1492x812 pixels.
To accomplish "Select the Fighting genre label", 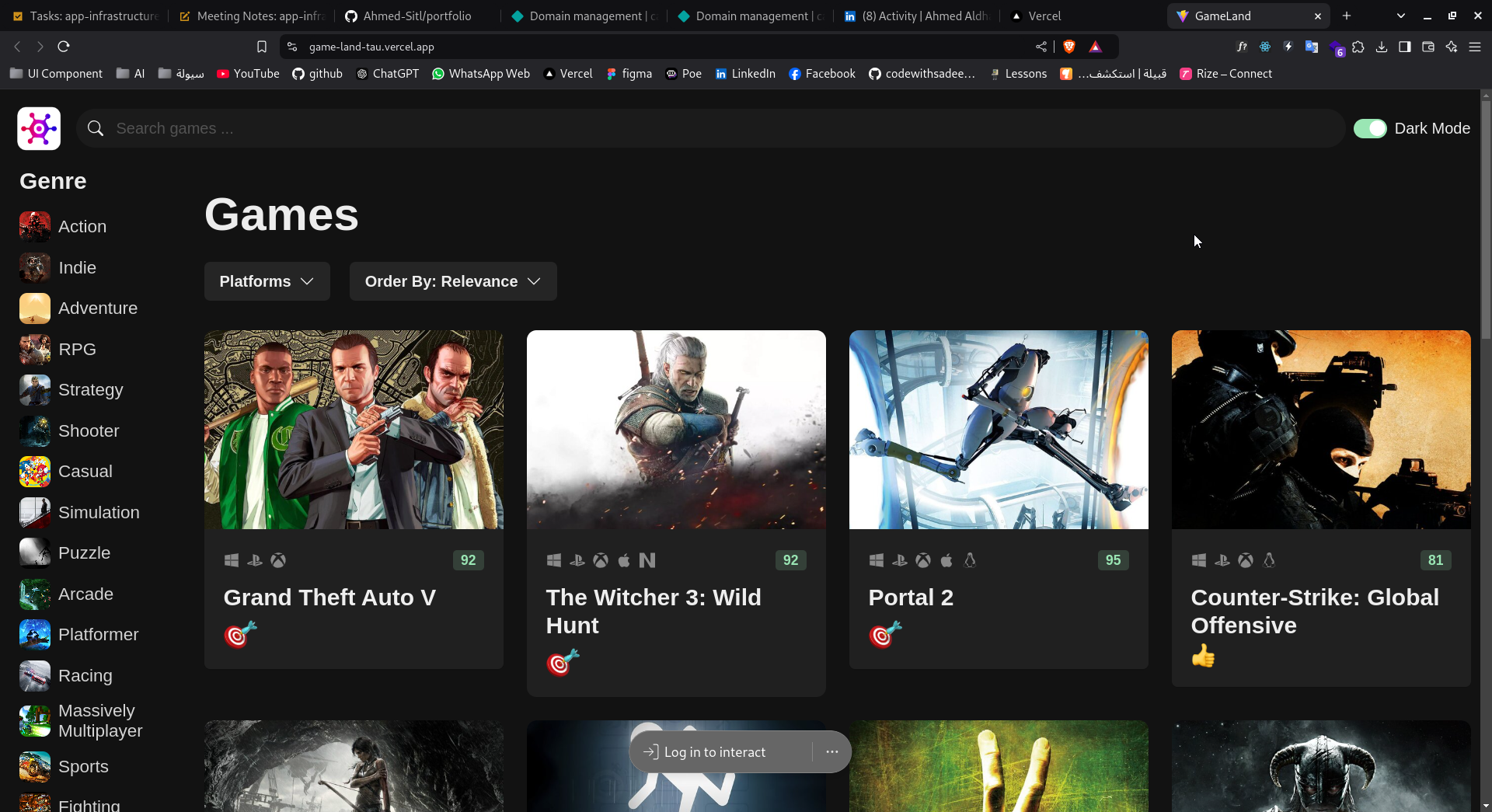I will (x=89, y=804).
